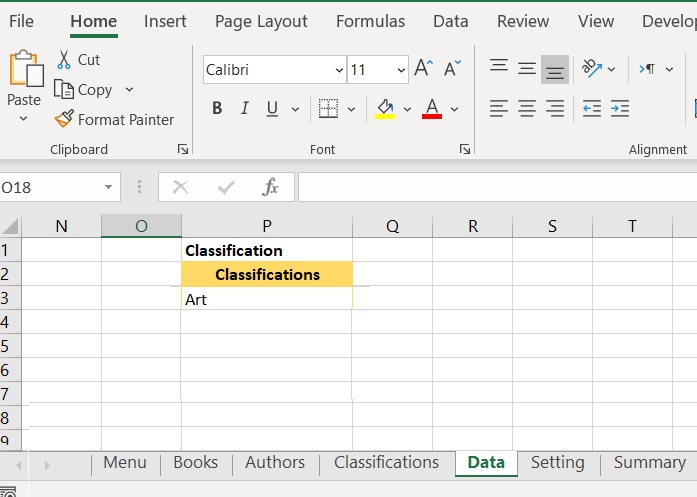Apply center horizontal alignment
The image size is (697, 497).
527,109
